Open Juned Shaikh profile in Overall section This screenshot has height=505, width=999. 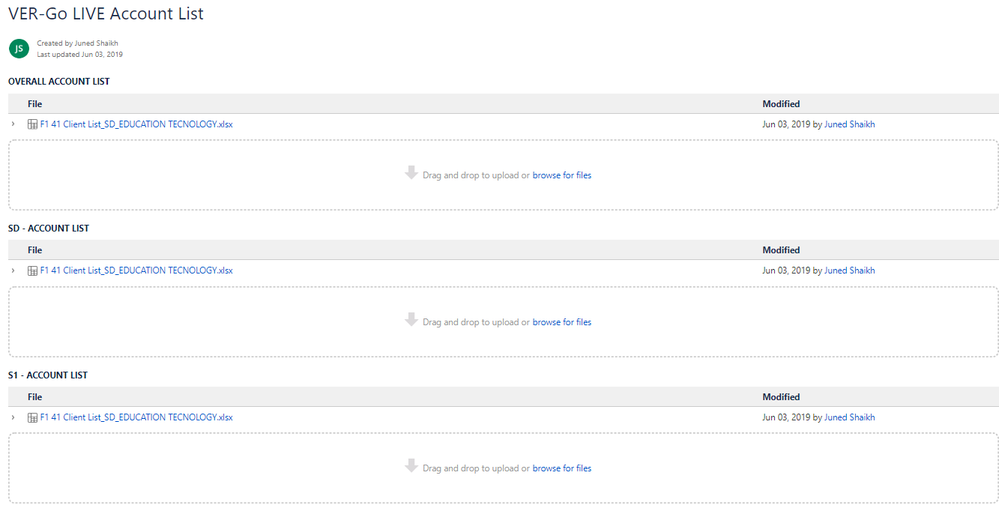coord(849,124)
